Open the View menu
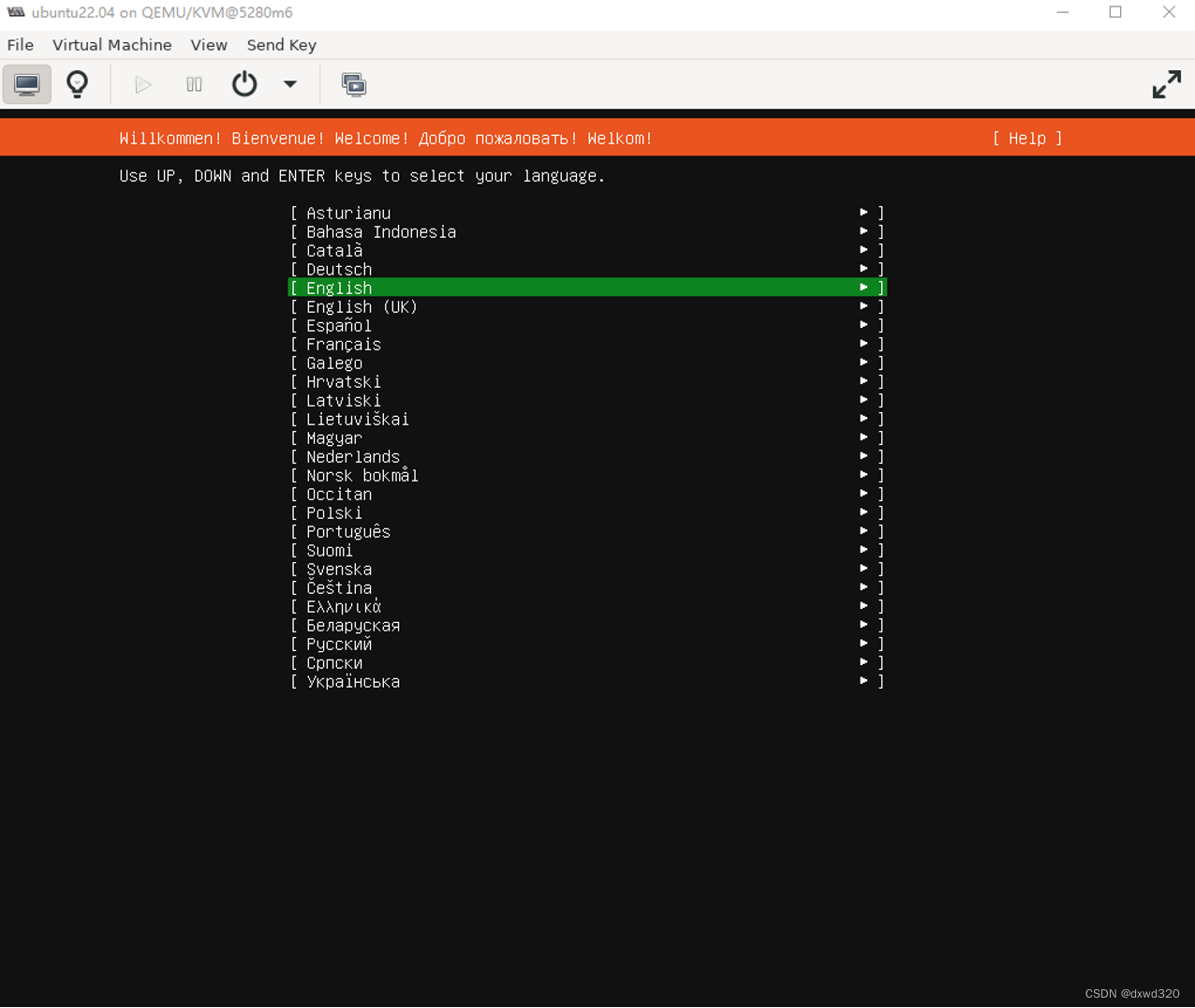The width and height of the screenshot is (1195, 1008). tap(209, 44)
